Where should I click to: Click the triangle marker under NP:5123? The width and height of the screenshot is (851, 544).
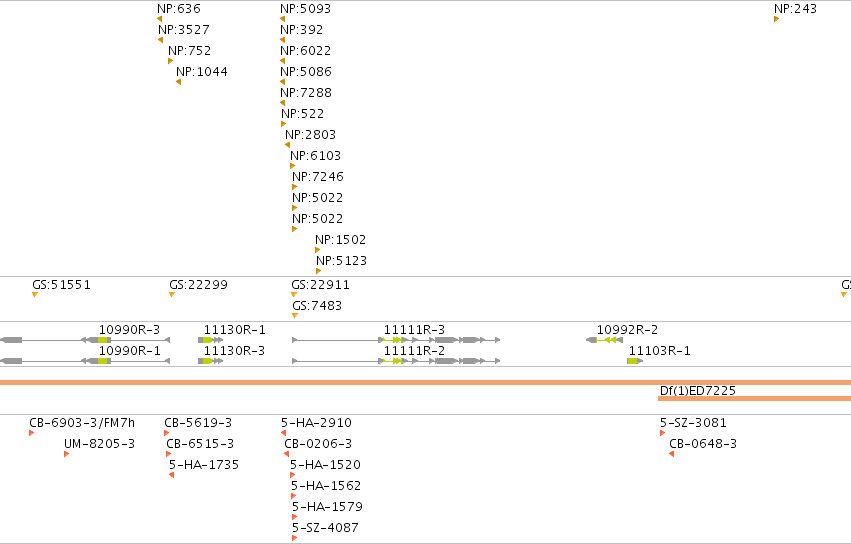(x=319, y=271)
